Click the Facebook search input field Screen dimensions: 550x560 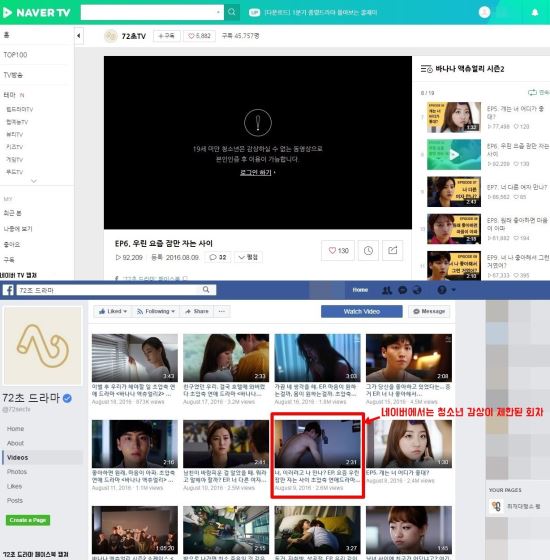[109, 290]
